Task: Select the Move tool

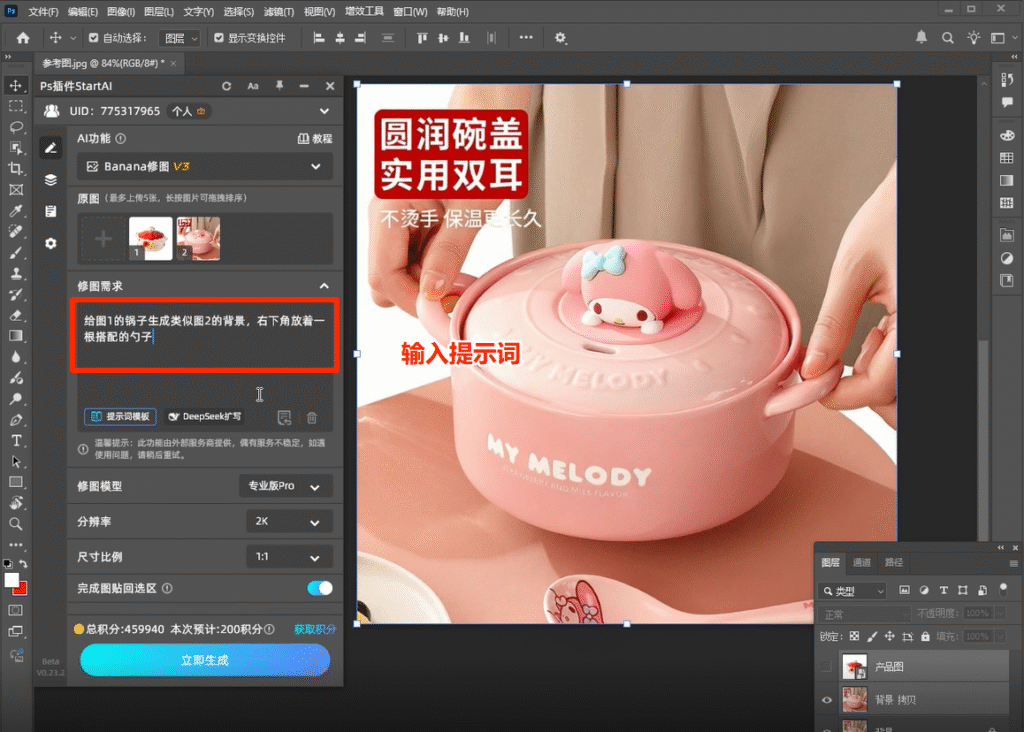Action: 16,86
